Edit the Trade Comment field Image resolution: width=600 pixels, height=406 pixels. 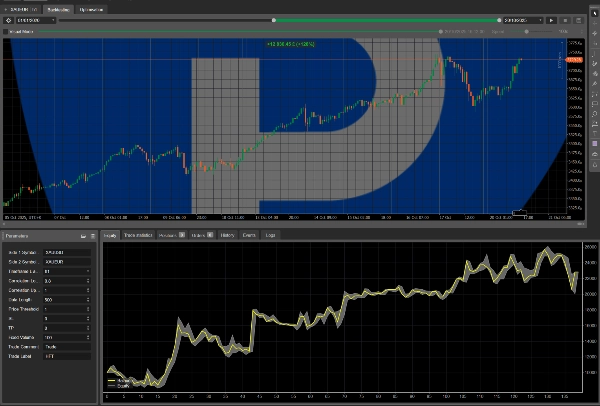click(67, 347)
